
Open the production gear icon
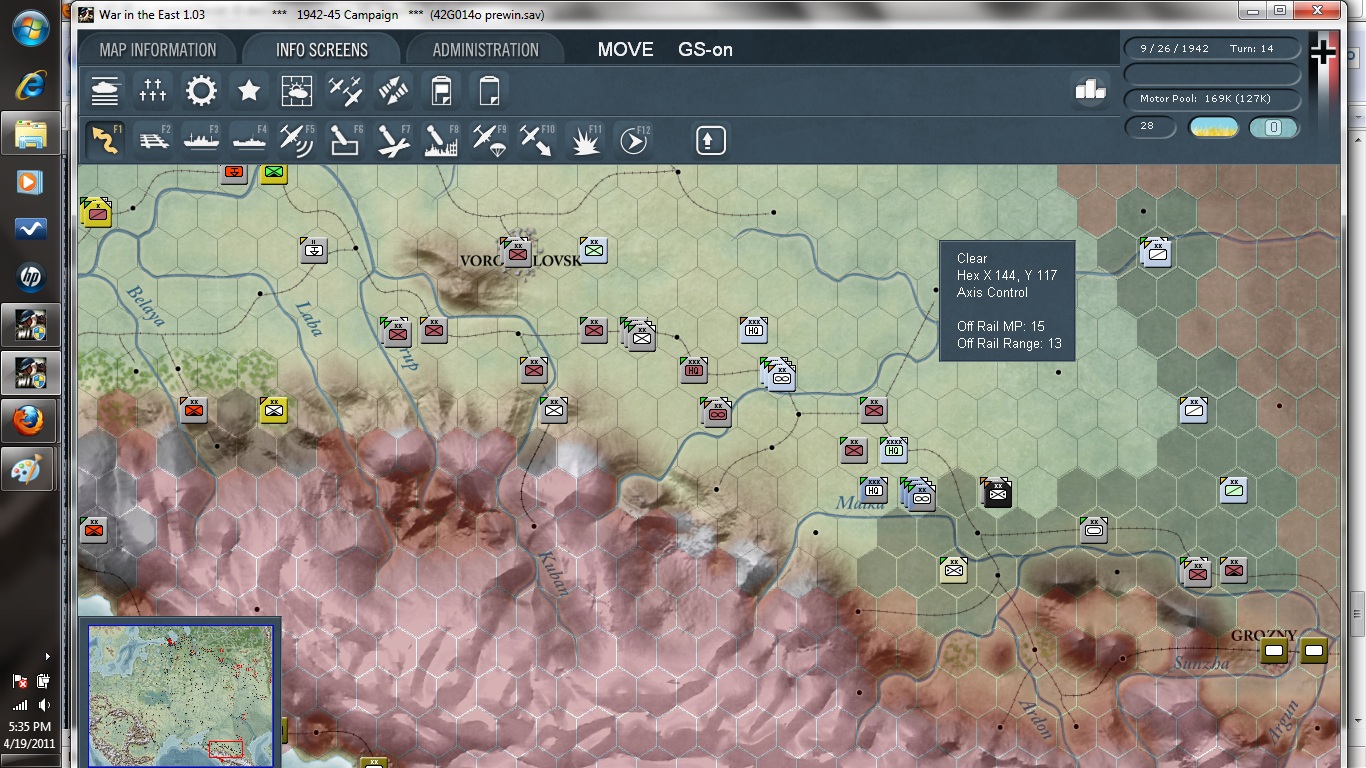[x=201, y=91]
